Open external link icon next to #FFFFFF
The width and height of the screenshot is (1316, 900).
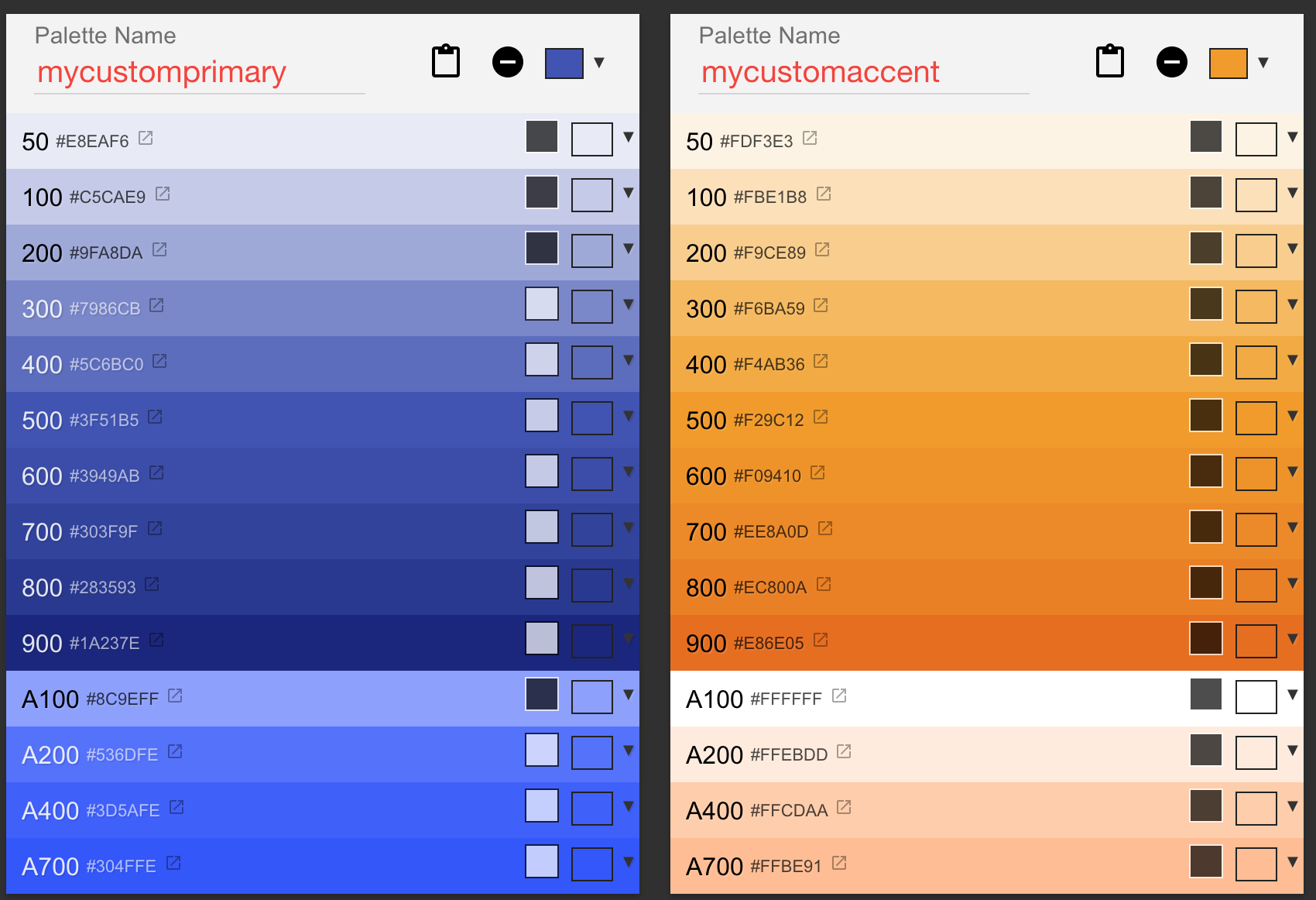[839, 696]
